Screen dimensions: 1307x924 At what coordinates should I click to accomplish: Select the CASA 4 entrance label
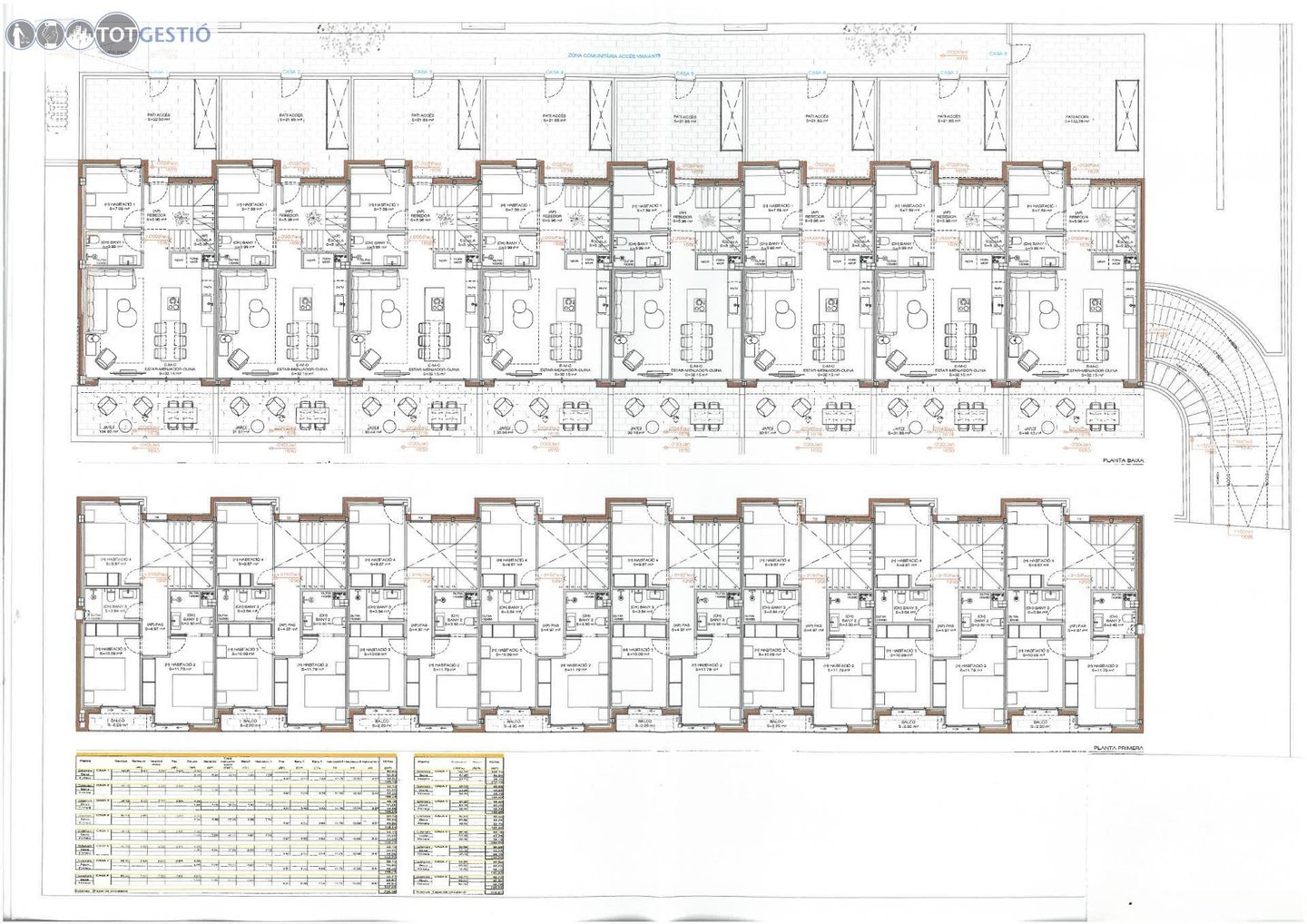pos(555,72)
